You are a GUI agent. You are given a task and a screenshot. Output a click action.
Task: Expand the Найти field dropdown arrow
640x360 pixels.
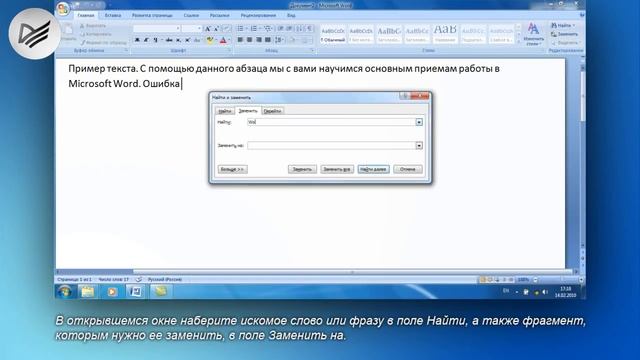[x=419, y=122]
